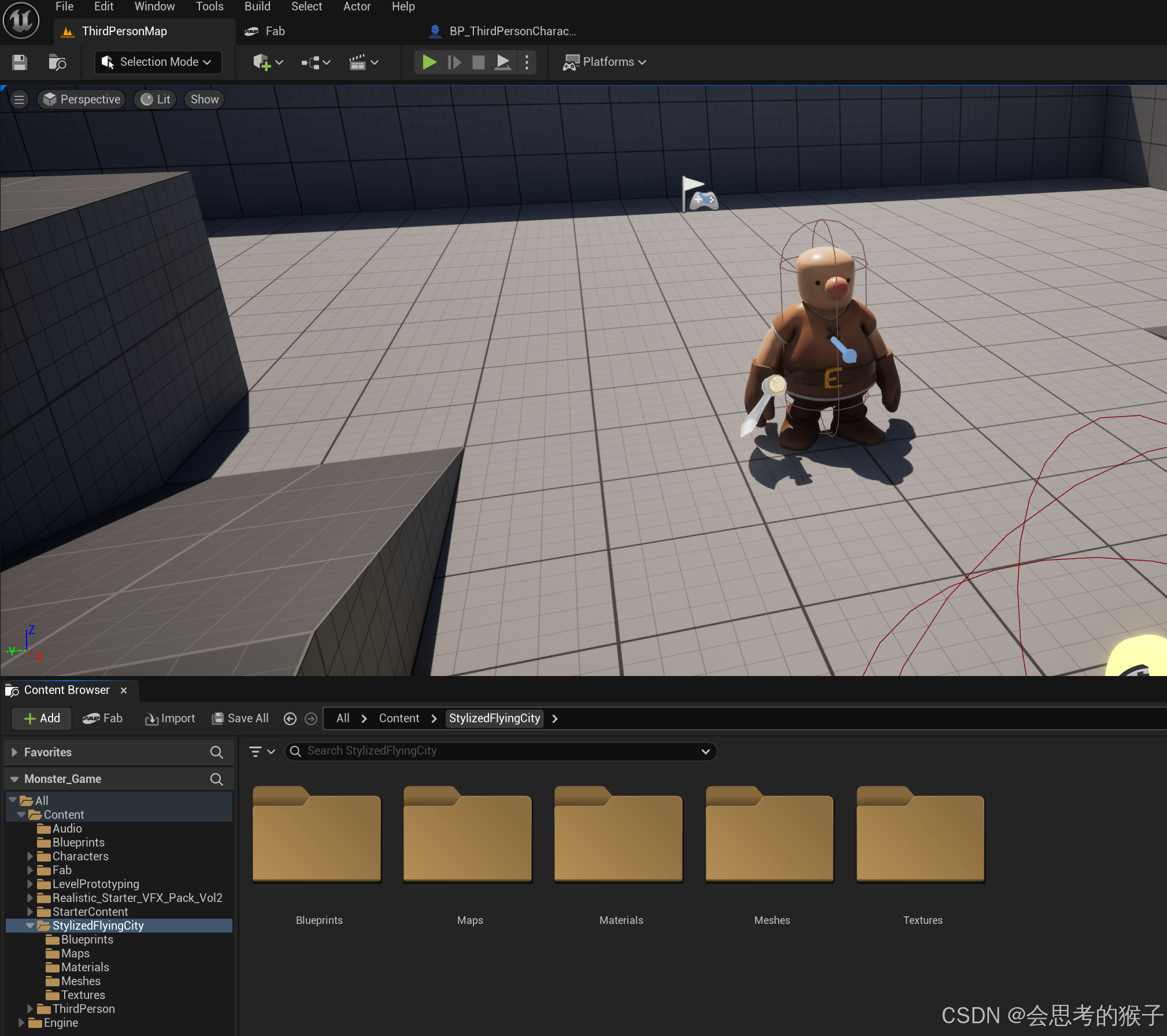Viewport: 1167px width, 1036px height.
Task: Open the Perspective viewport type button
Action: point(81,99)
